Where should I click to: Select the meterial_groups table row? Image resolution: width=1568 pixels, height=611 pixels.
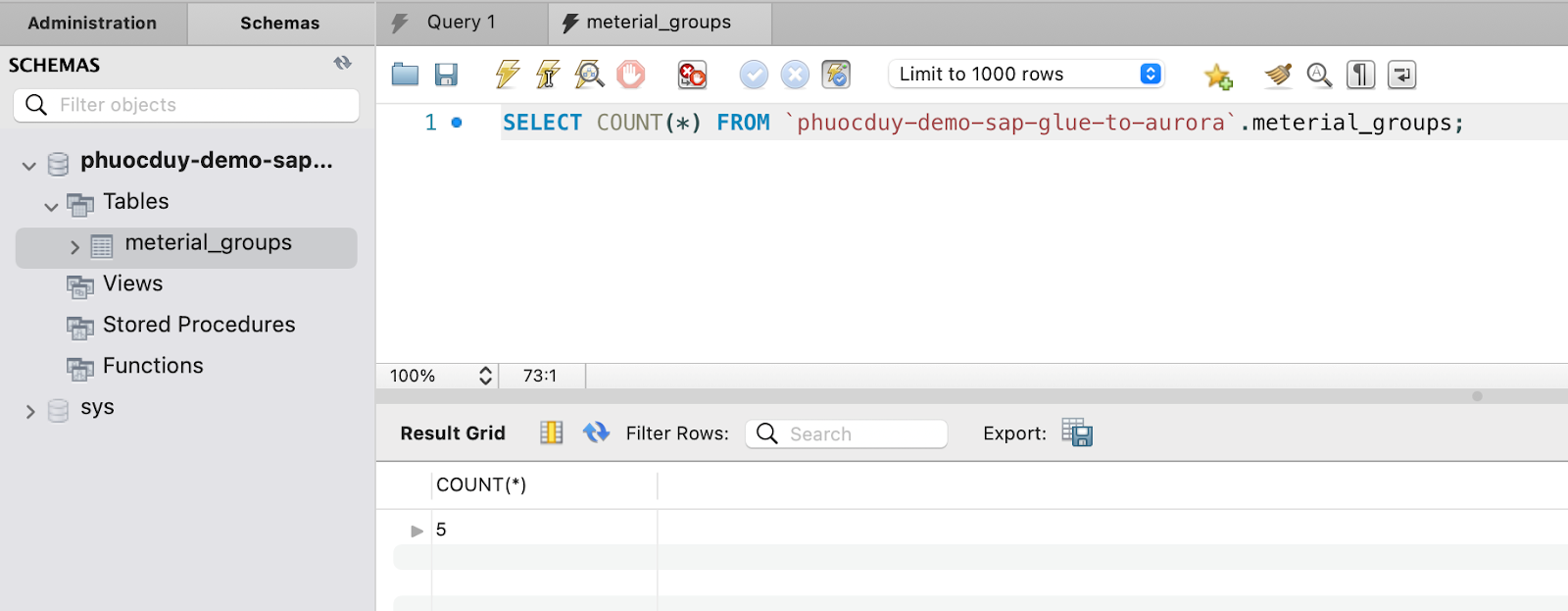pos(186,247)
